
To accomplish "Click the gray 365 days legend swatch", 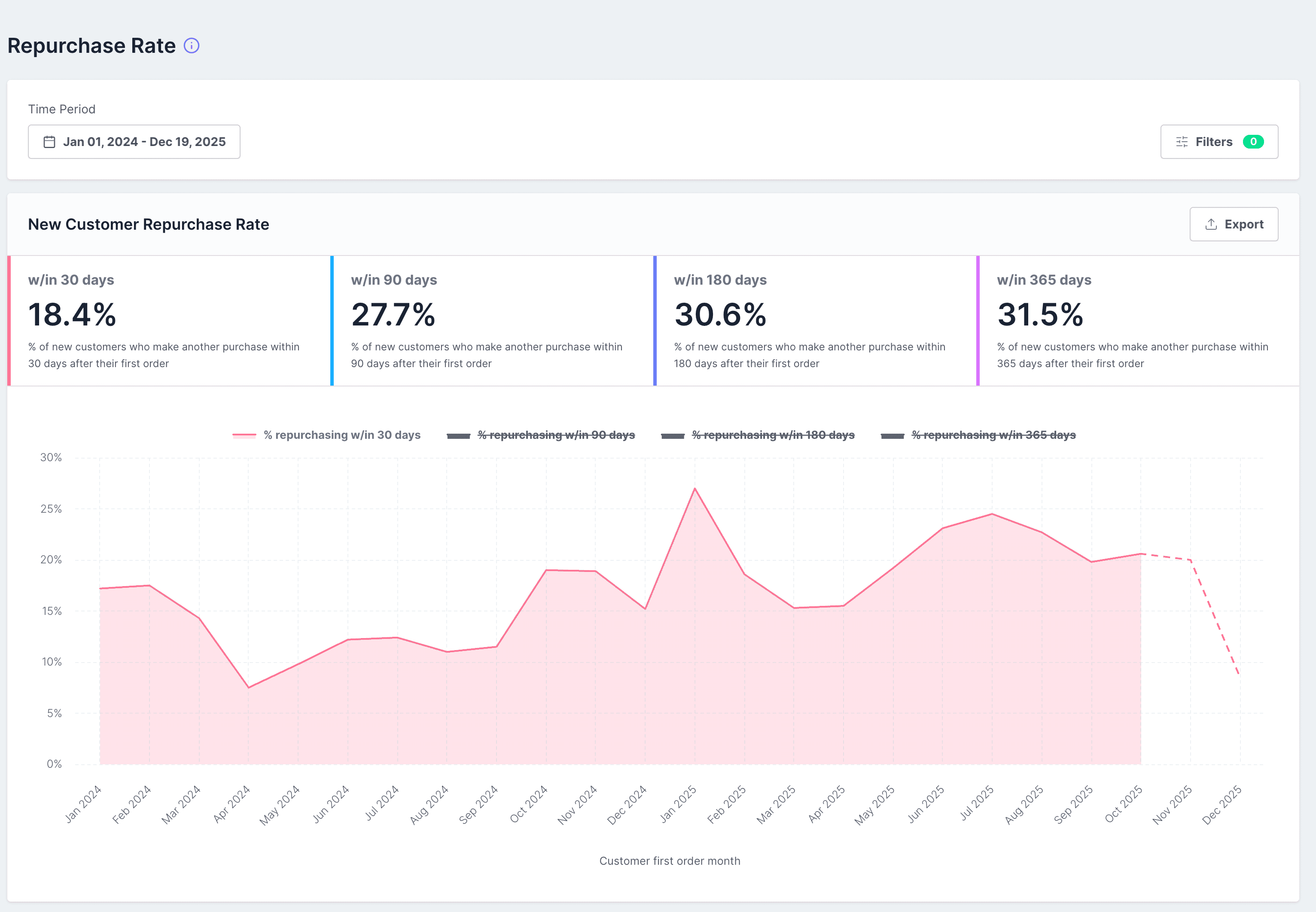I will (892, 435).
